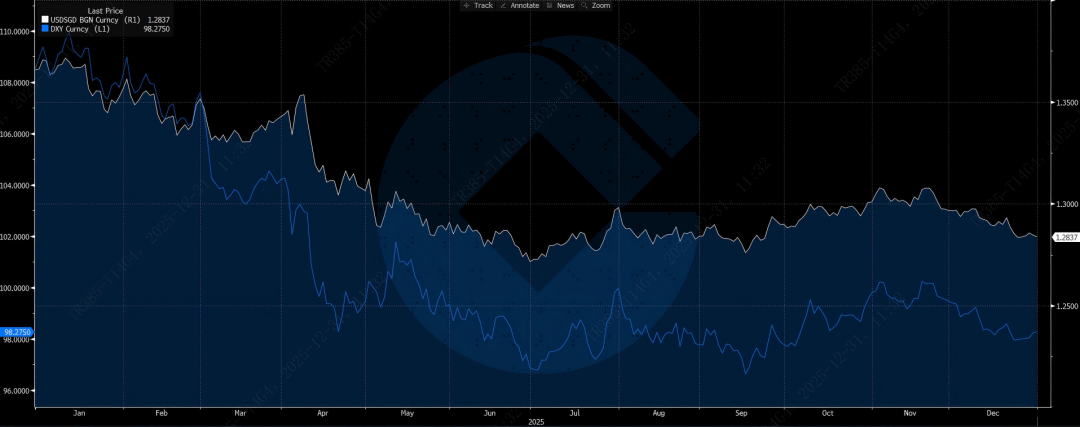
Task: Click the Jan label on time axis
Action: click(x=78, y=412)
